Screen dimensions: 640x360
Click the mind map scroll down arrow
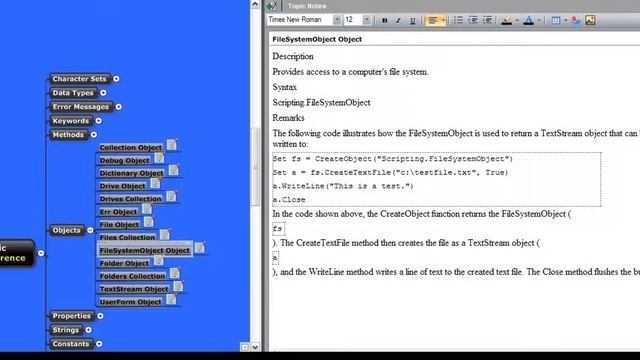point(255,347)
